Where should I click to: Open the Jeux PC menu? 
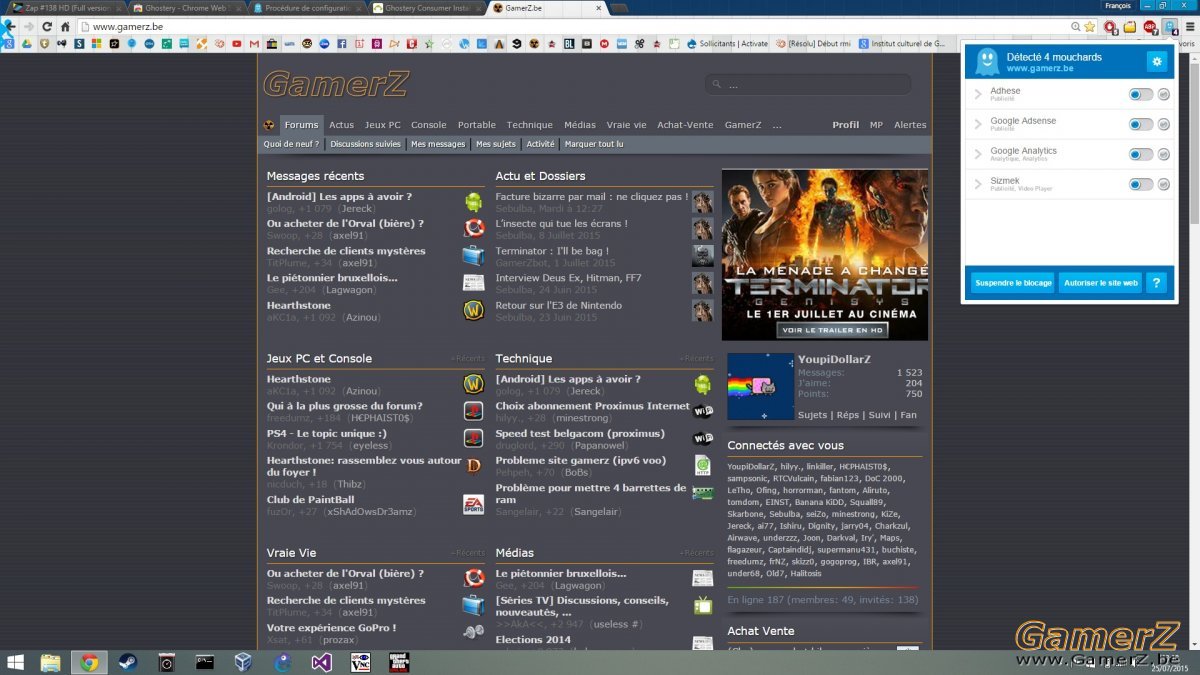tap(383, 125)
